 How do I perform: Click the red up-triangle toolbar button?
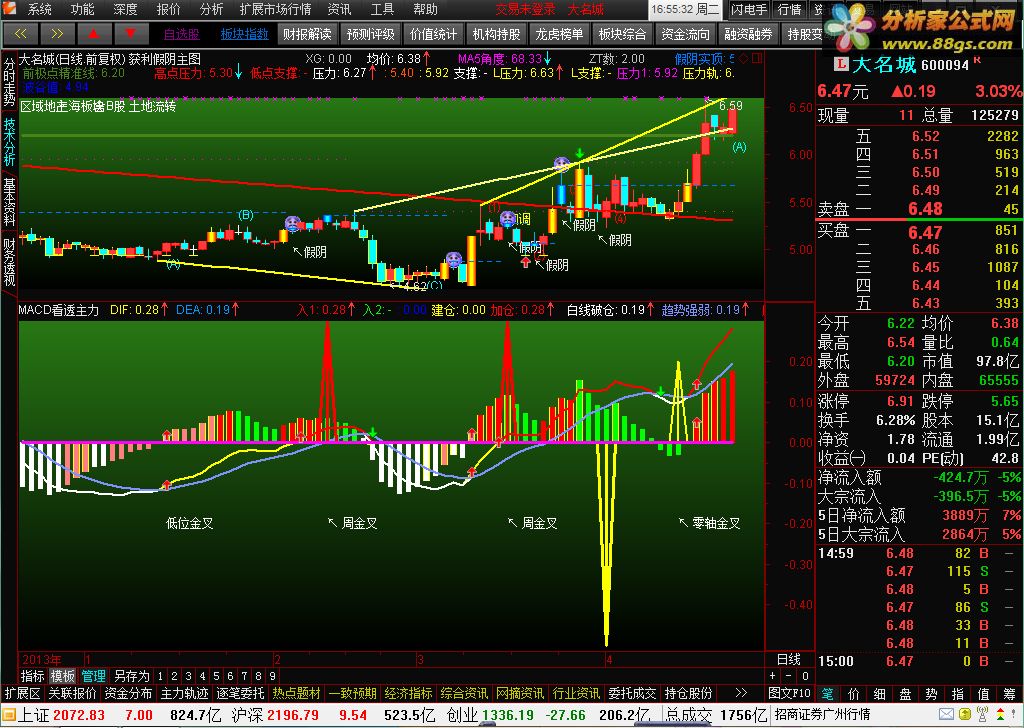coord(94,33)
